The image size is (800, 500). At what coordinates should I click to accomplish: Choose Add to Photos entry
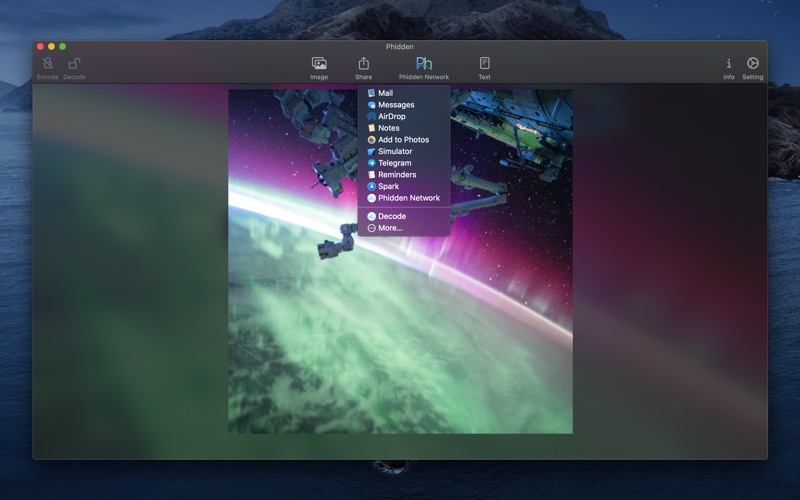point(404,139)
